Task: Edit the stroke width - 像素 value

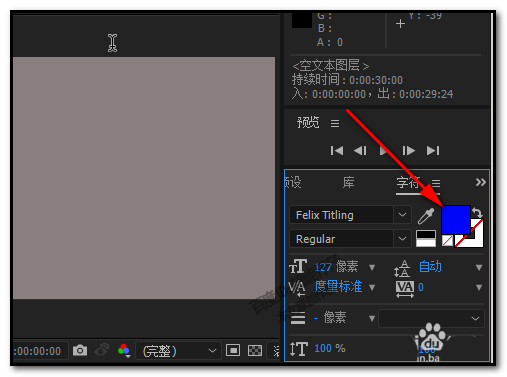Action: pyautogui.click(x=330, y=318)
